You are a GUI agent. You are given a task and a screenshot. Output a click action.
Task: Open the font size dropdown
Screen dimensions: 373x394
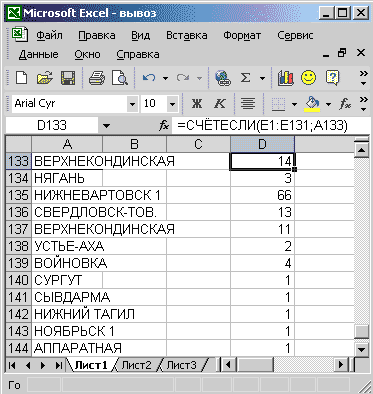click(x=172, y=104)
